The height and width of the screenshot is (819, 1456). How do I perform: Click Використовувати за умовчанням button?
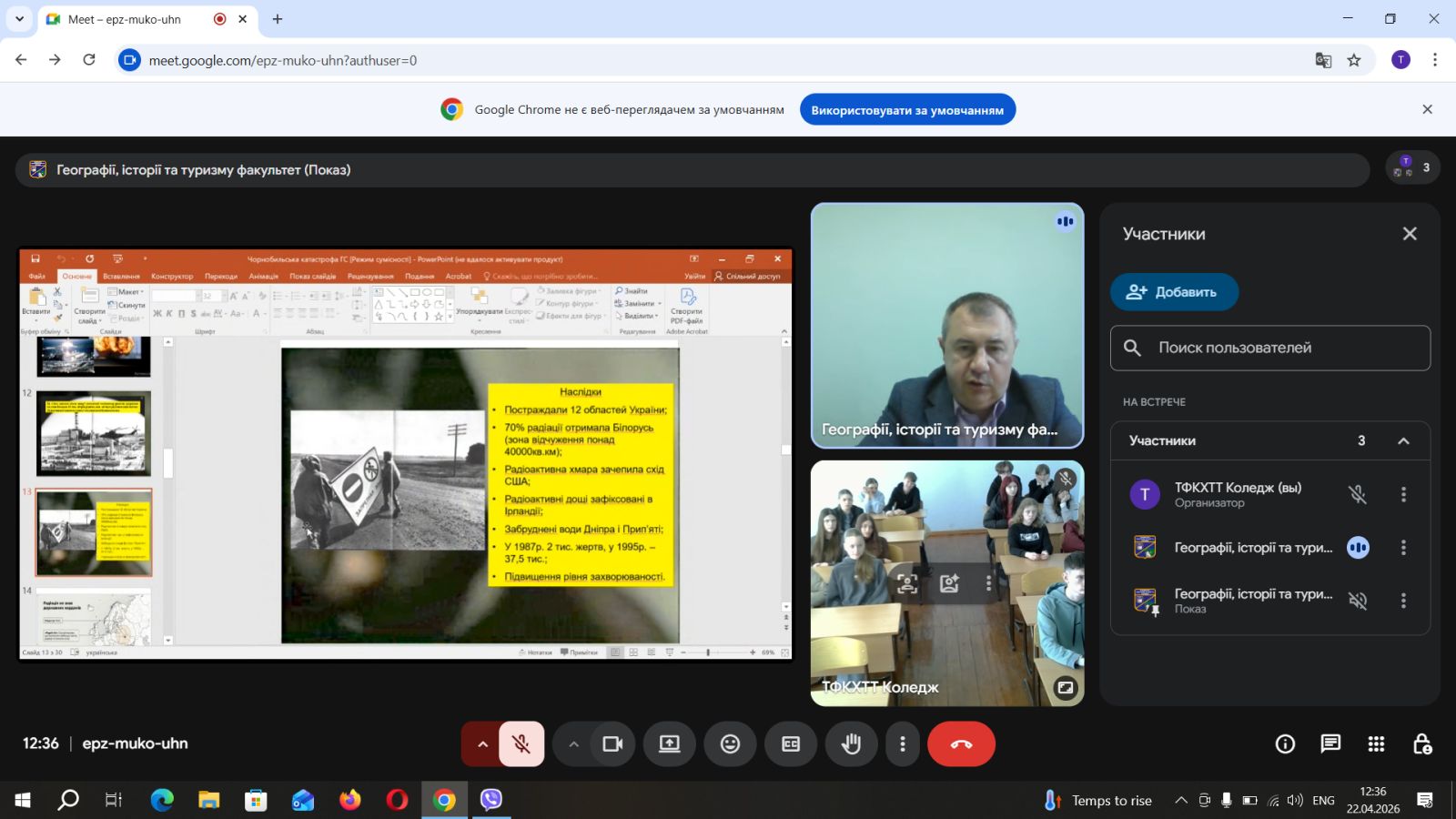[x=907, y=110]
